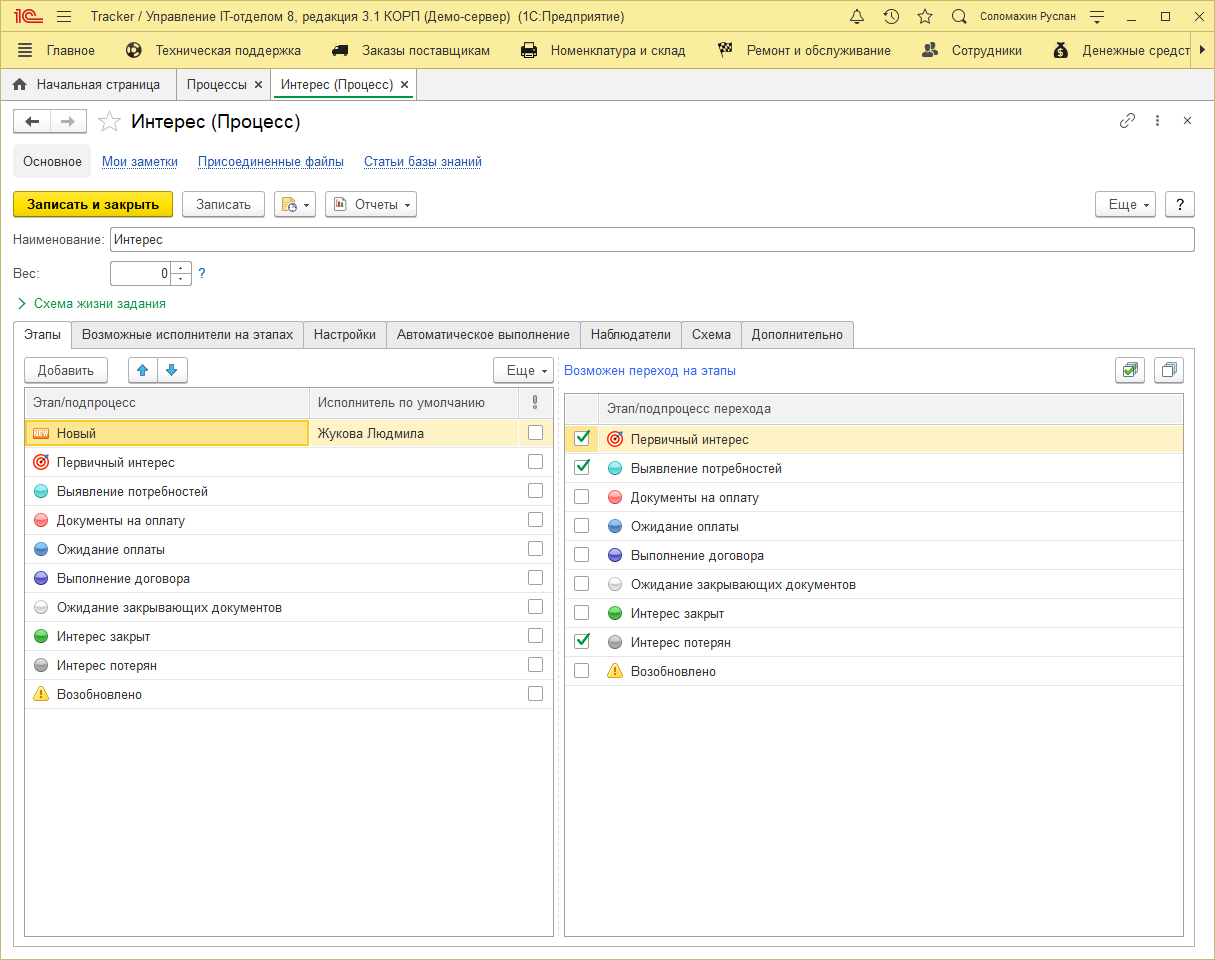Click the Записать и закрыть button
The image size is (1215, 960).
coord(93,204)
